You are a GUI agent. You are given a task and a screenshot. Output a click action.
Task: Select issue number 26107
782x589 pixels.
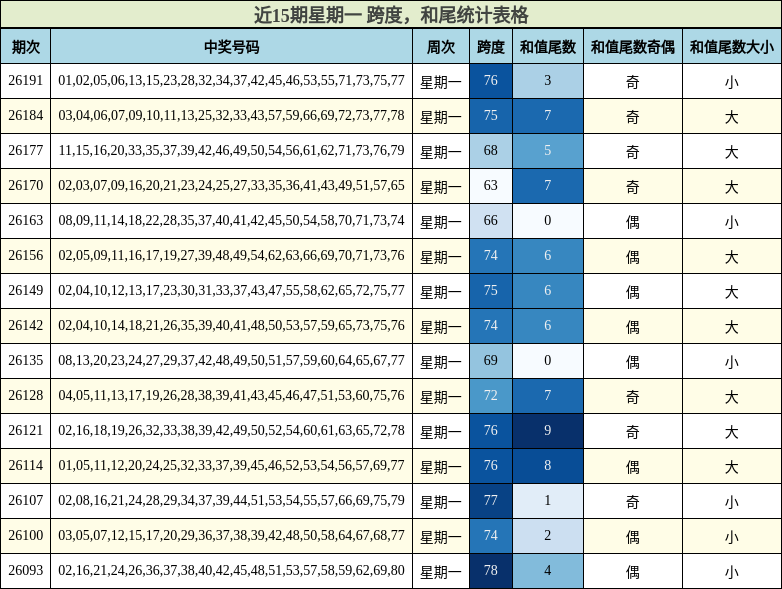tap(25, 500)
